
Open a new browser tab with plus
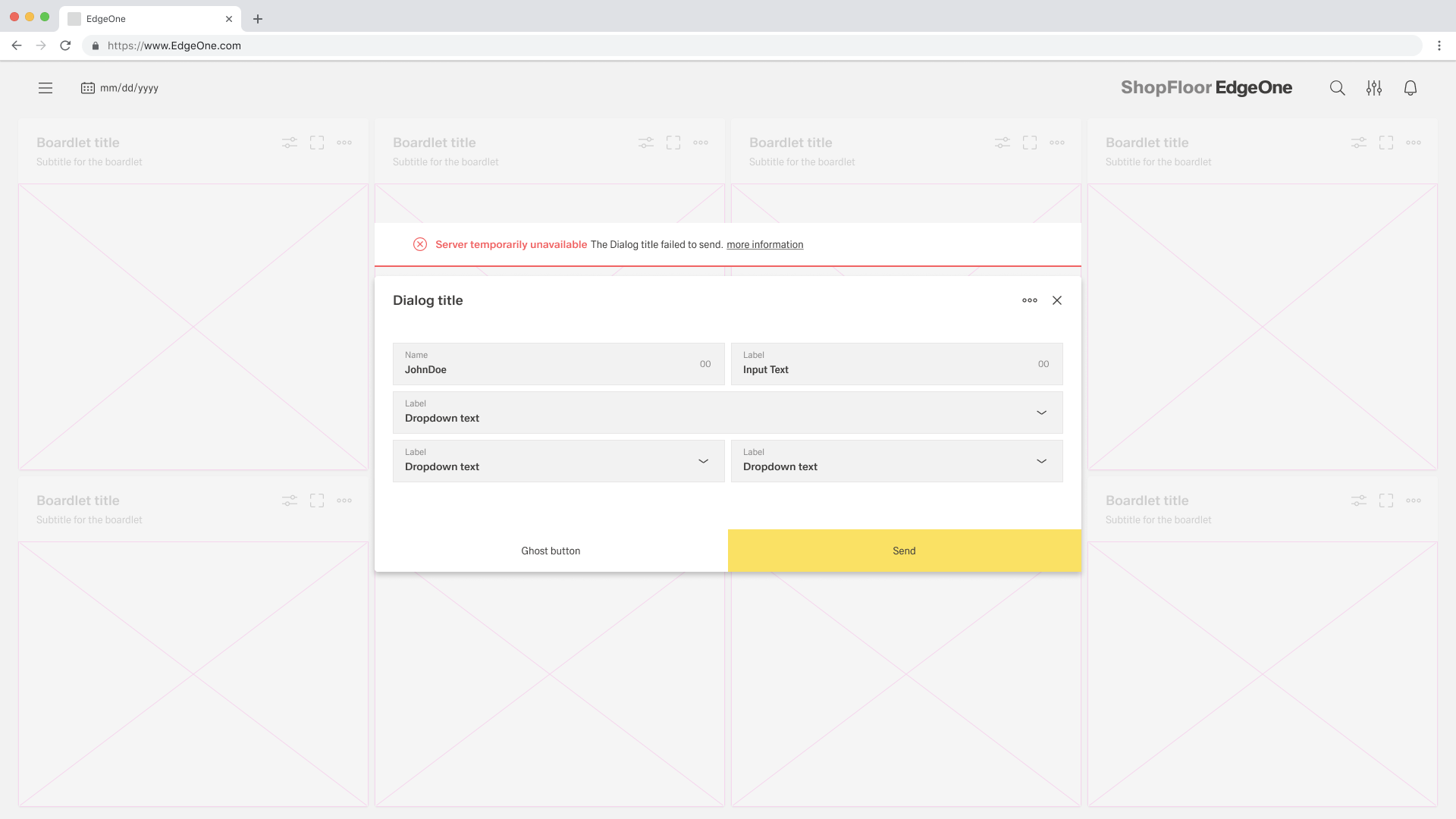(x=258, y=19)
